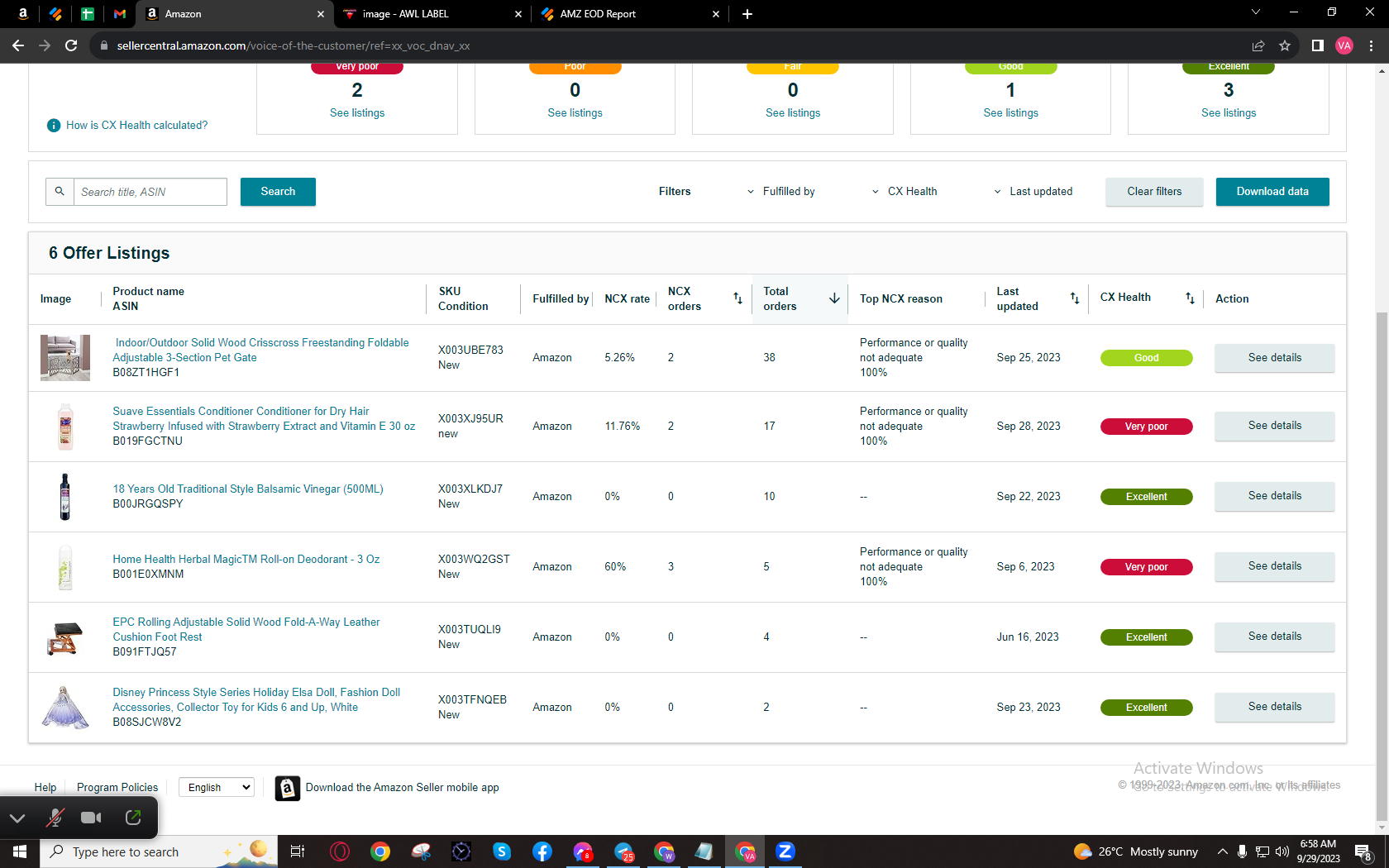Bookmark this page with the star icon
The width and height of the screenshot is (1389, 868).
point(1285,45)
